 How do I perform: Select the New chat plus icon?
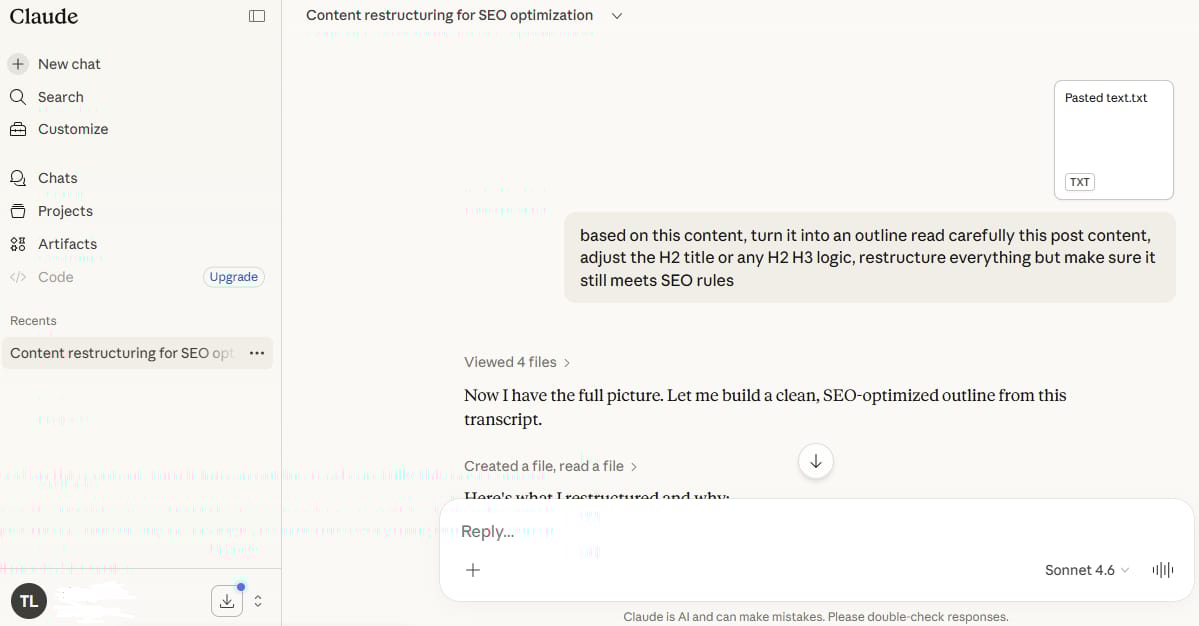(x=19, y=63)
